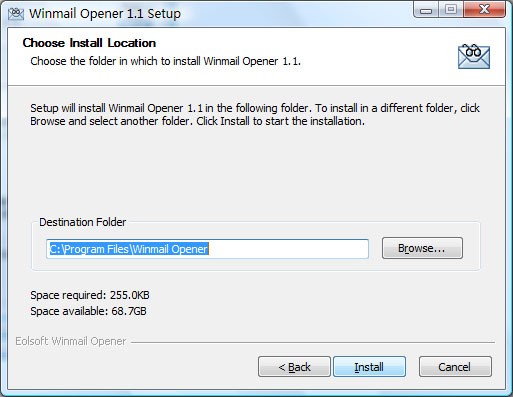This screenshot has width=513, height=397.
Task: Close the setup wizard with the X
Action: [x=484, y=9]
